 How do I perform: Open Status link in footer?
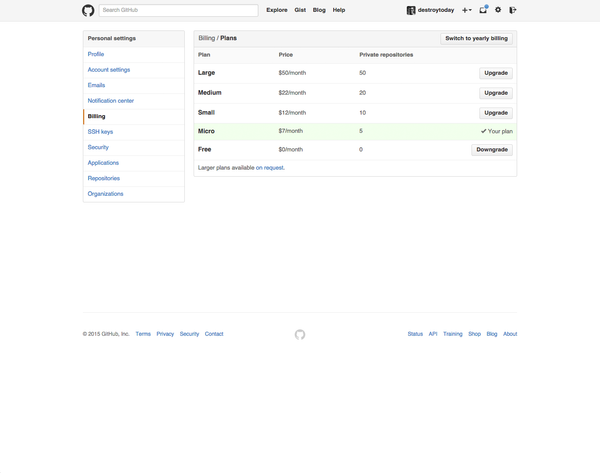pyautogui.click(x=415, y=334)
